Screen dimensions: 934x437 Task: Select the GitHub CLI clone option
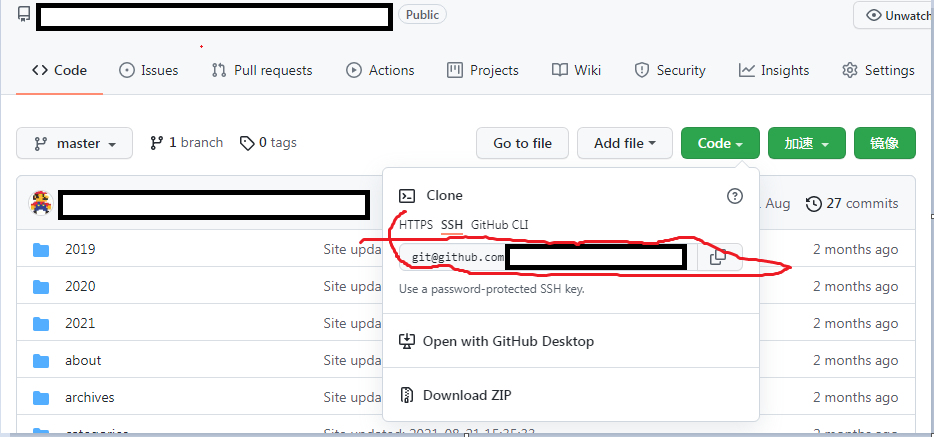point(499,225)
